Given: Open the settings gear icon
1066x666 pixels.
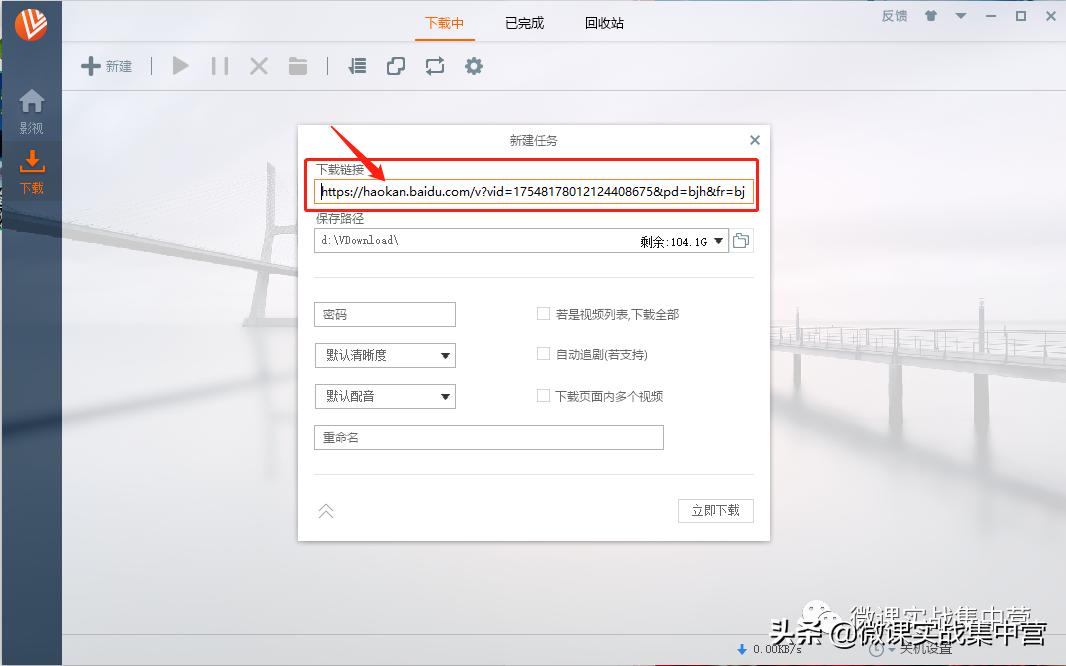Looking at the screenshot, I should pos(473,65).
